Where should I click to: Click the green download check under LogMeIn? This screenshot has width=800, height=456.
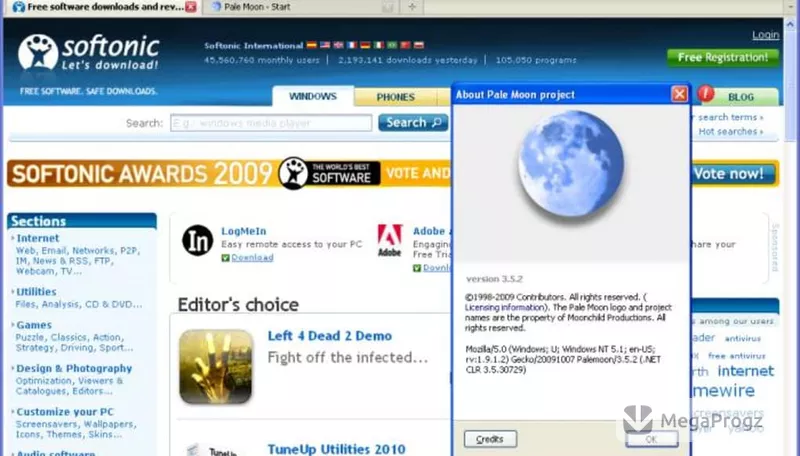tap(225, 258)
